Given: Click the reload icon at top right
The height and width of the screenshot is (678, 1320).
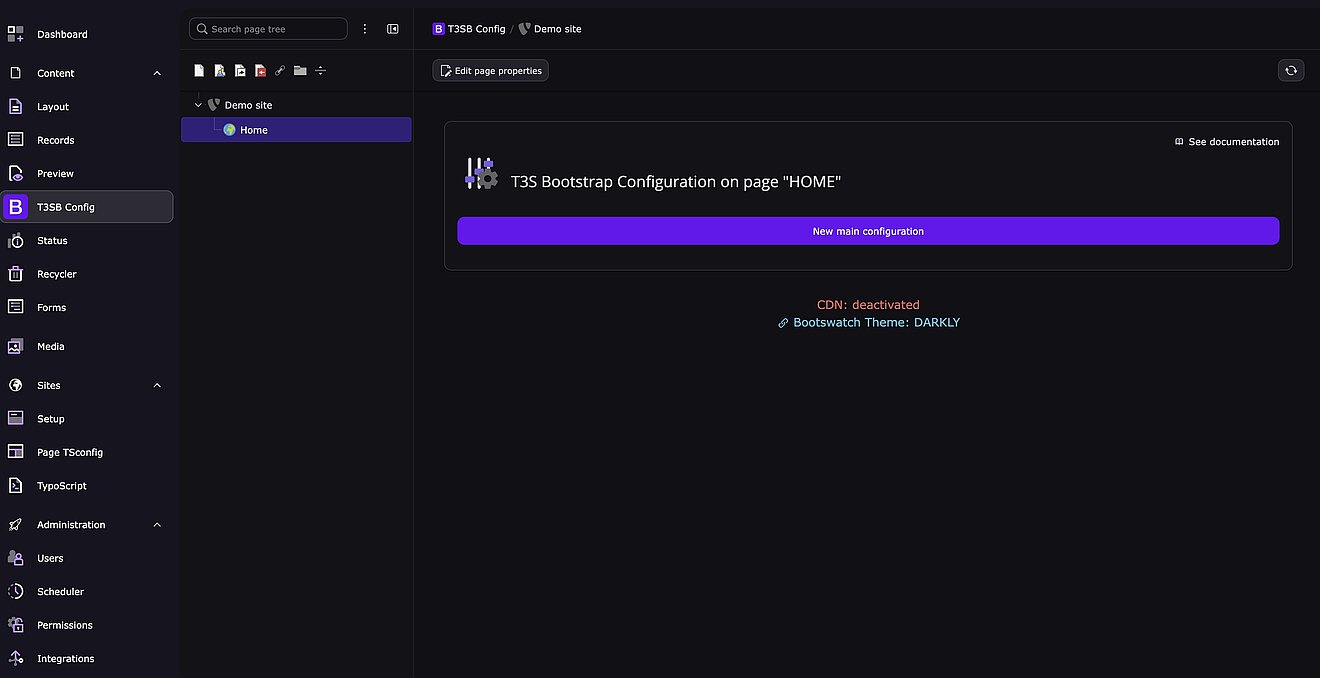Looking at the screenshot, I should (1291, 70).
